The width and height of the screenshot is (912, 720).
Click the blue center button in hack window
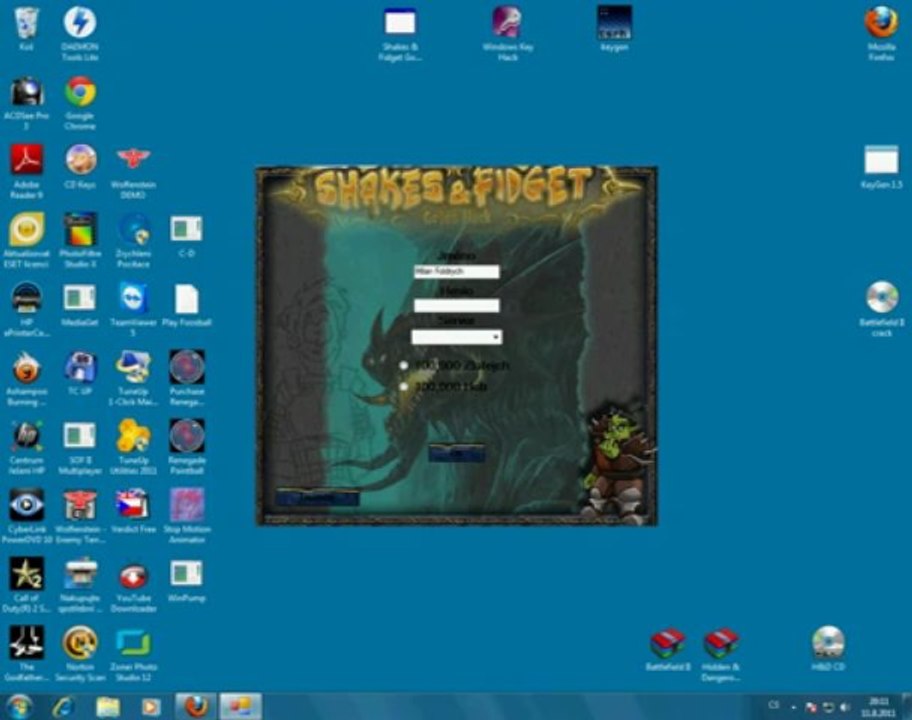[x=457, y=453]
